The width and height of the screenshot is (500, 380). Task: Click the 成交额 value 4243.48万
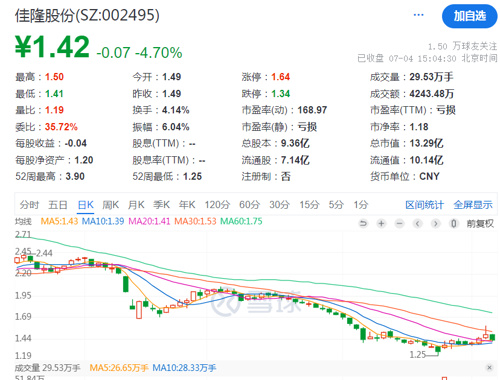pyautogui.click(x=432, y=94)
